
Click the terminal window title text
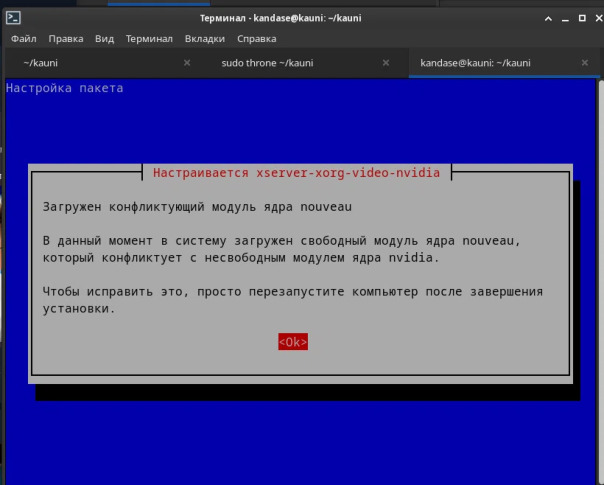coord(280,18)
